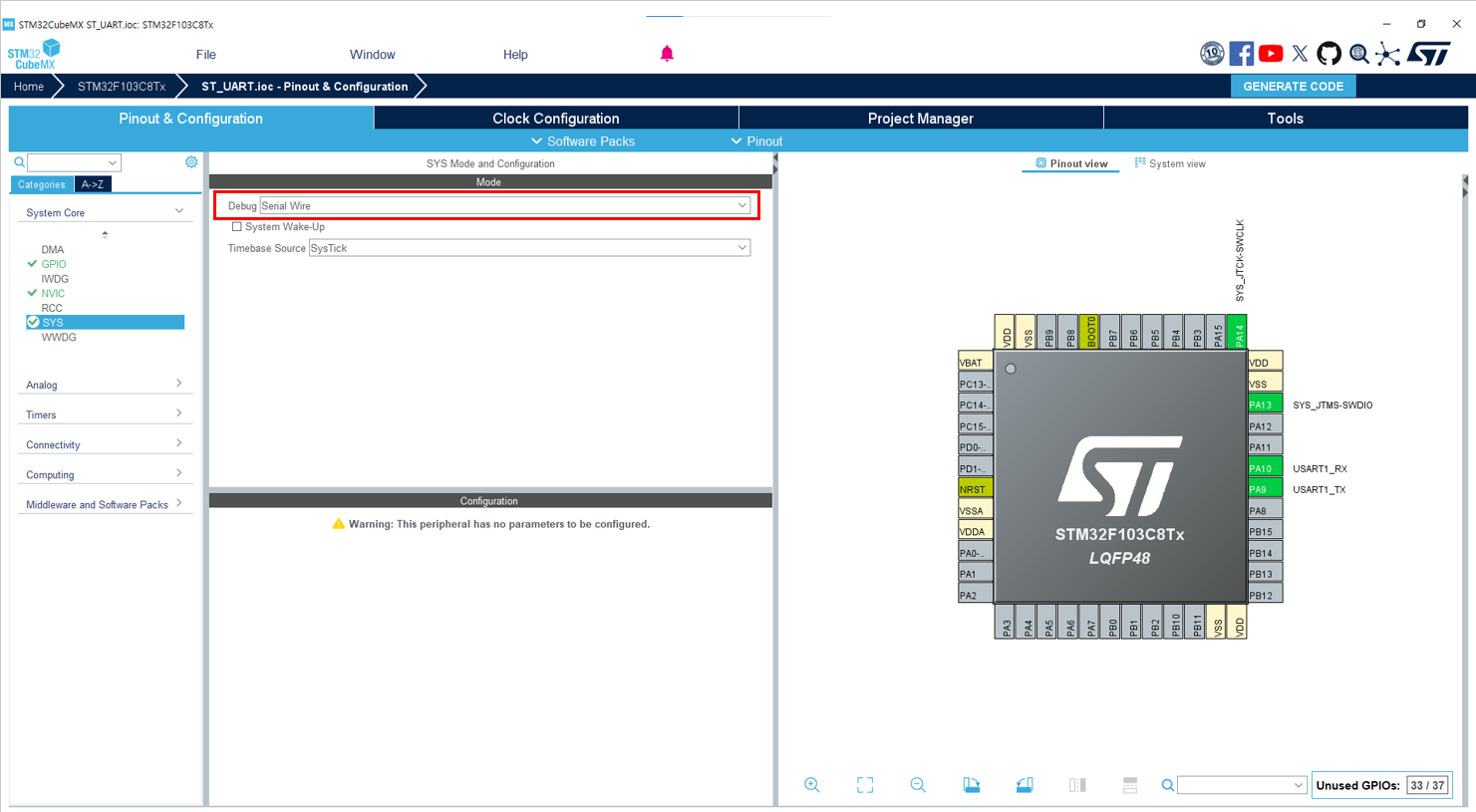Open the Help menu
1476x812 pixels.
[x=515, y=55]
